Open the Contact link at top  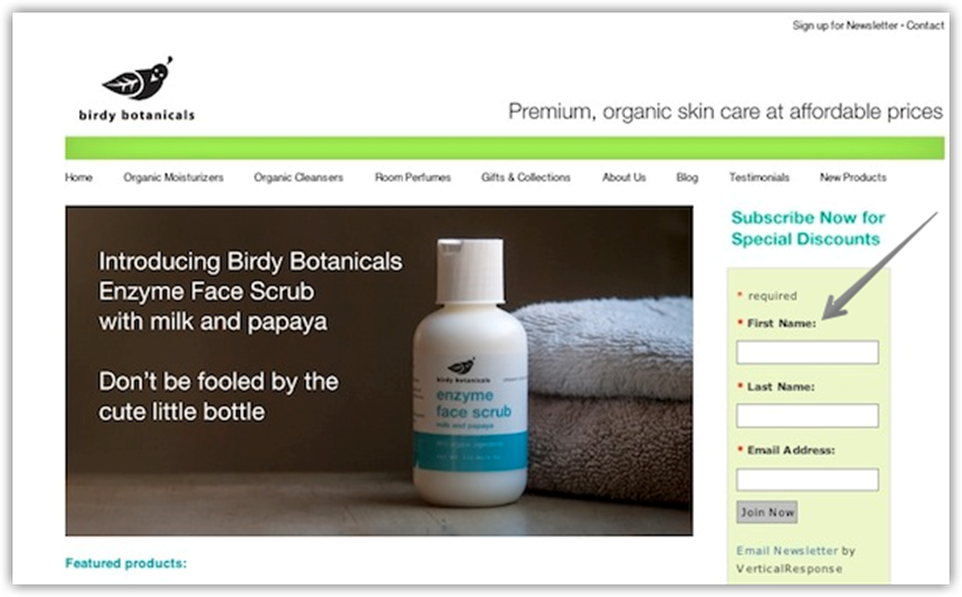coord(925,25)
